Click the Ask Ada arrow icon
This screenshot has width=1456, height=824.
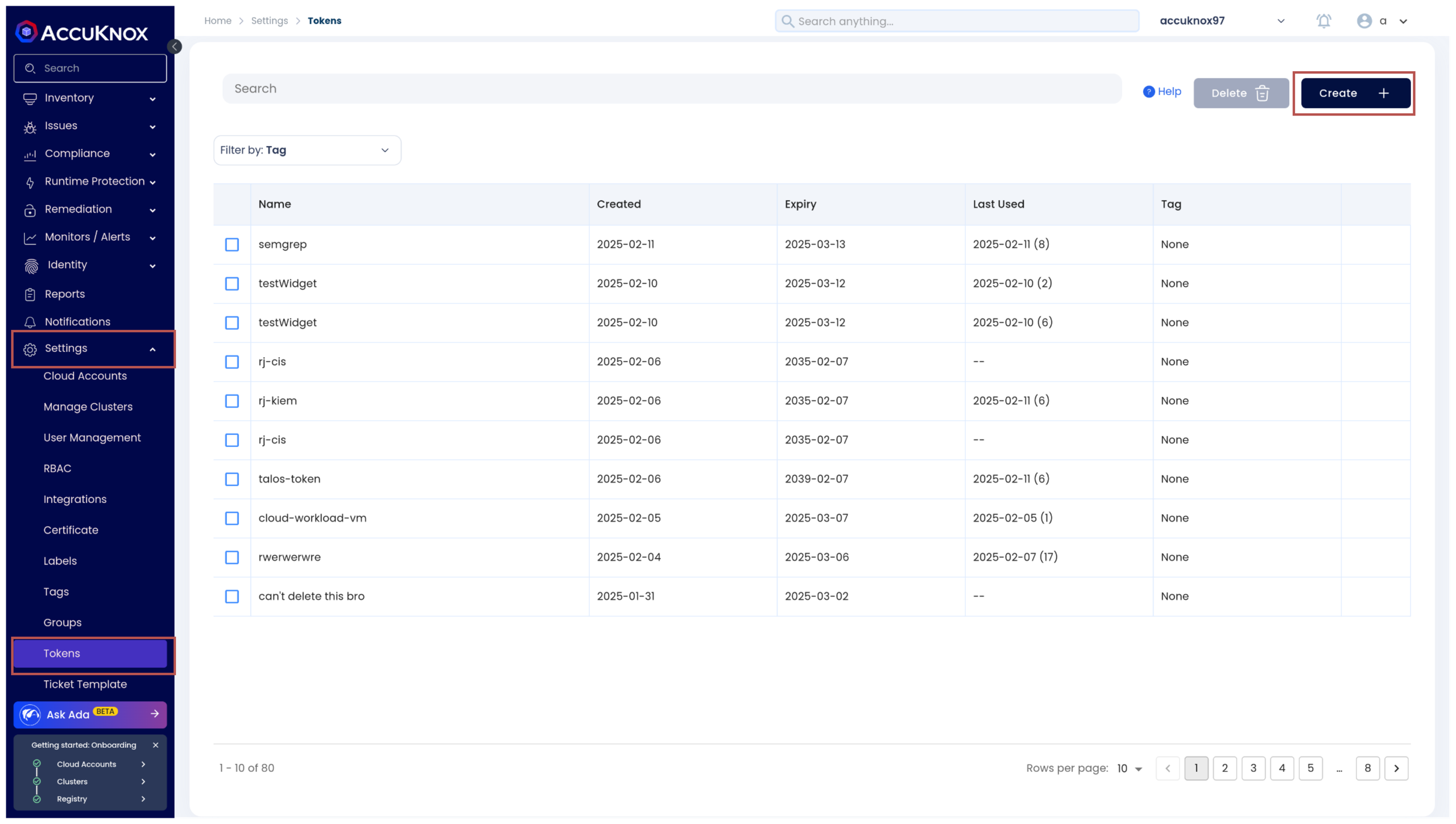pyautogui.click(x=155, y=714)
